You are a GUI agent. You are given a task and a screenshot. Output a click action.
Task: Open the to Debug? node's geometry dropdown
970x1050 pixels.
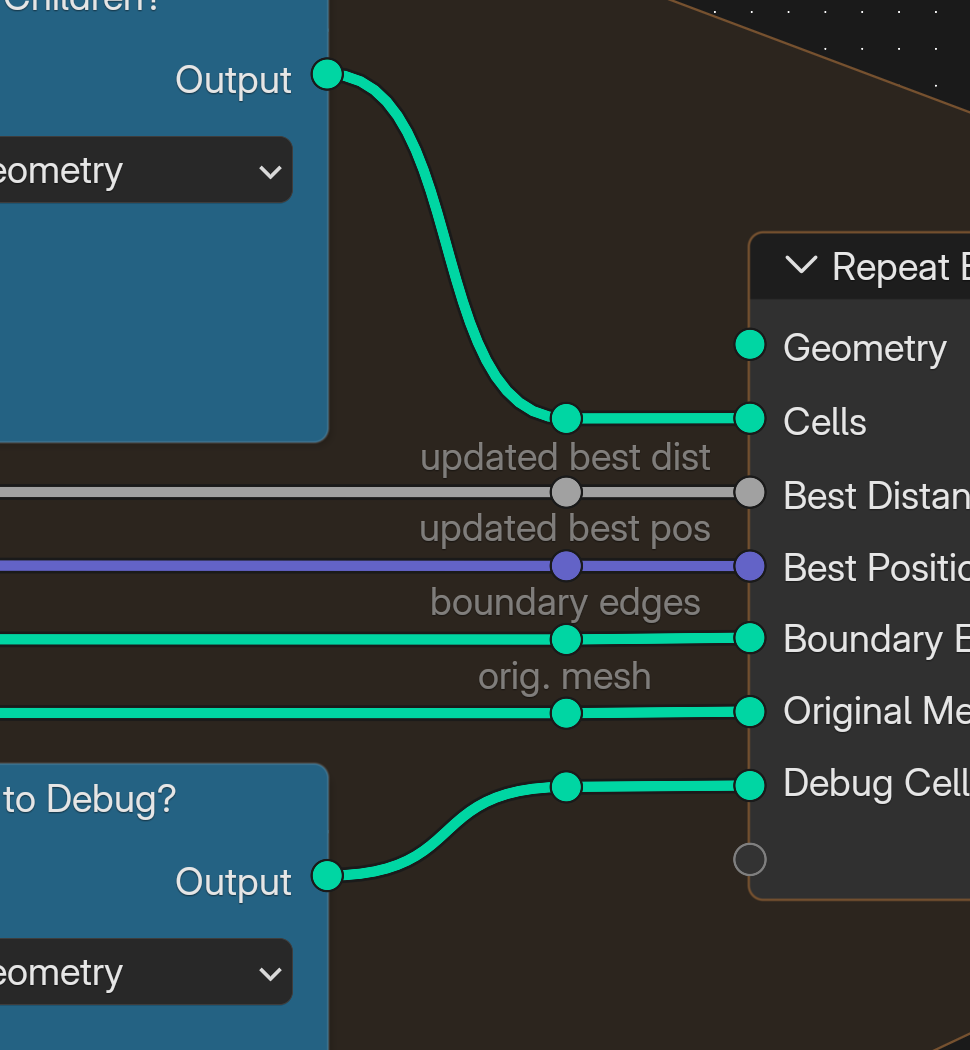[x=146, y=972]
